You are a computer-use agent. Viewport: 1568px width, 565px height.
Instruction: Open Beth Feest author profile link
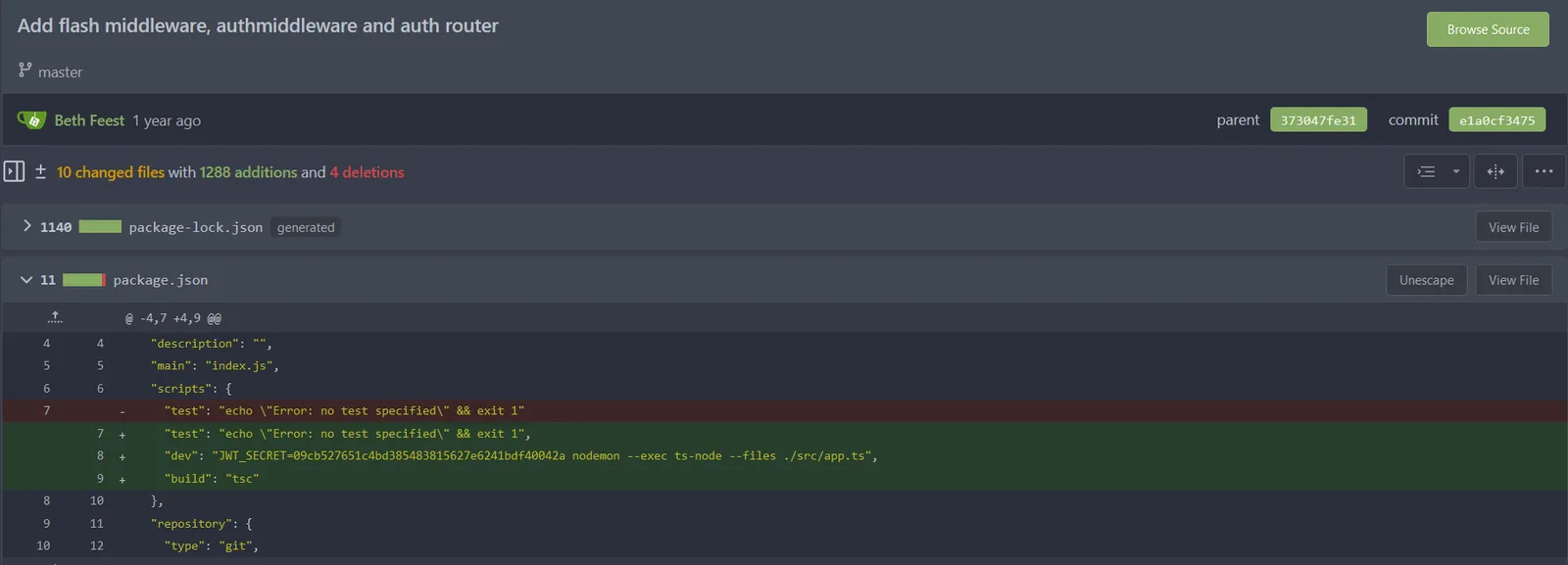click(x=89, y=120)
